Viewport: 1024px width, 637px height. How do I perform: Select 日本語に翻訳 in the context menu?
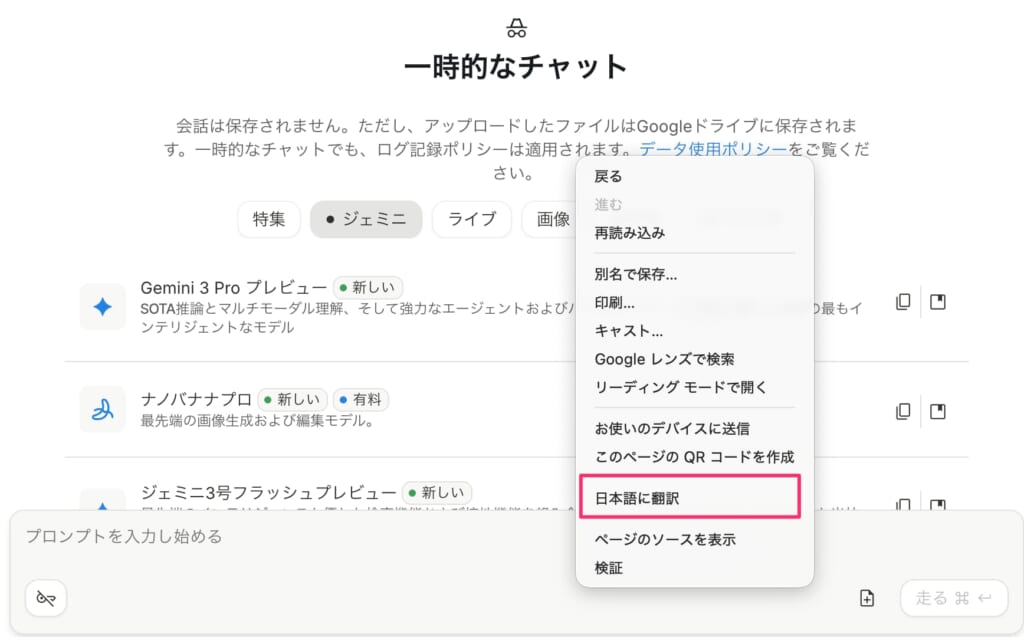pyautogui.click(x=637, y=497)
